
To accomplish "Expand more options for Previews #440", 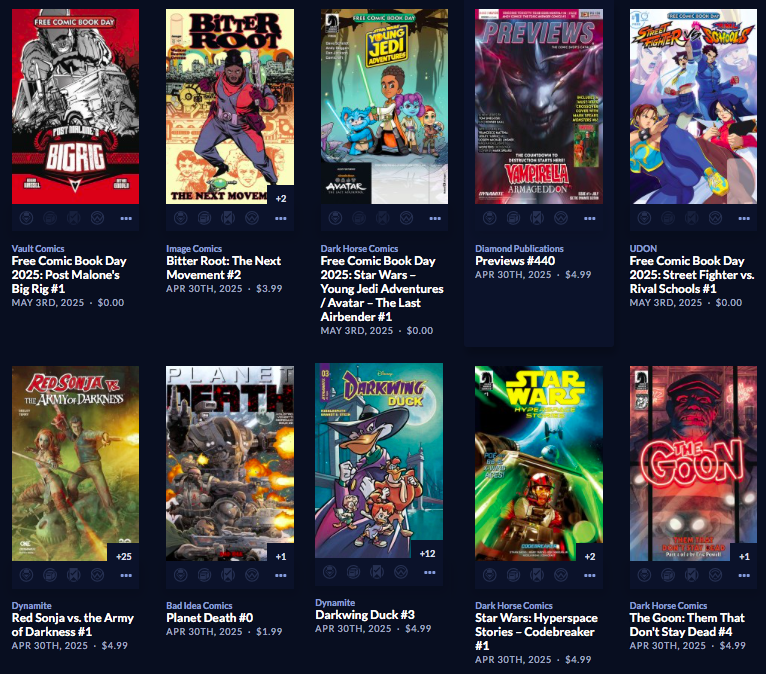I will point(590,218).
